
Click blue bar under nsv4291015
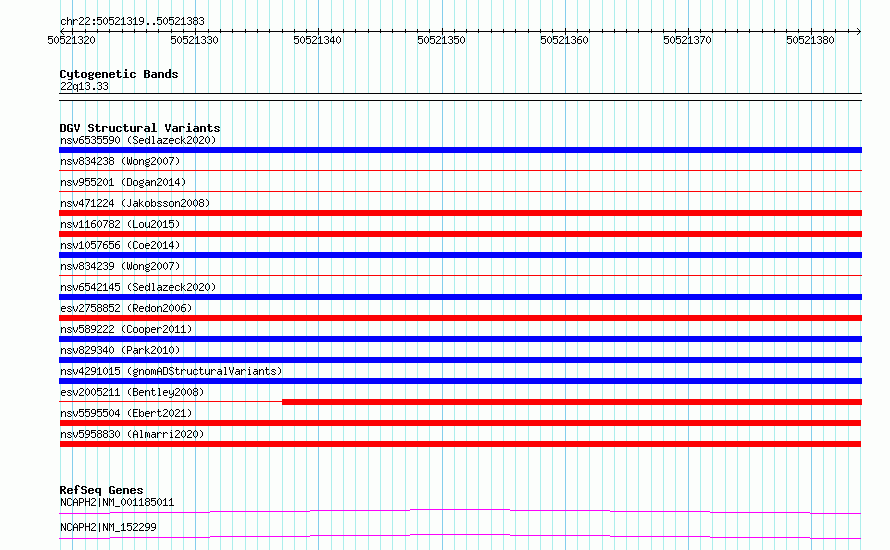(x=460, y=381)
